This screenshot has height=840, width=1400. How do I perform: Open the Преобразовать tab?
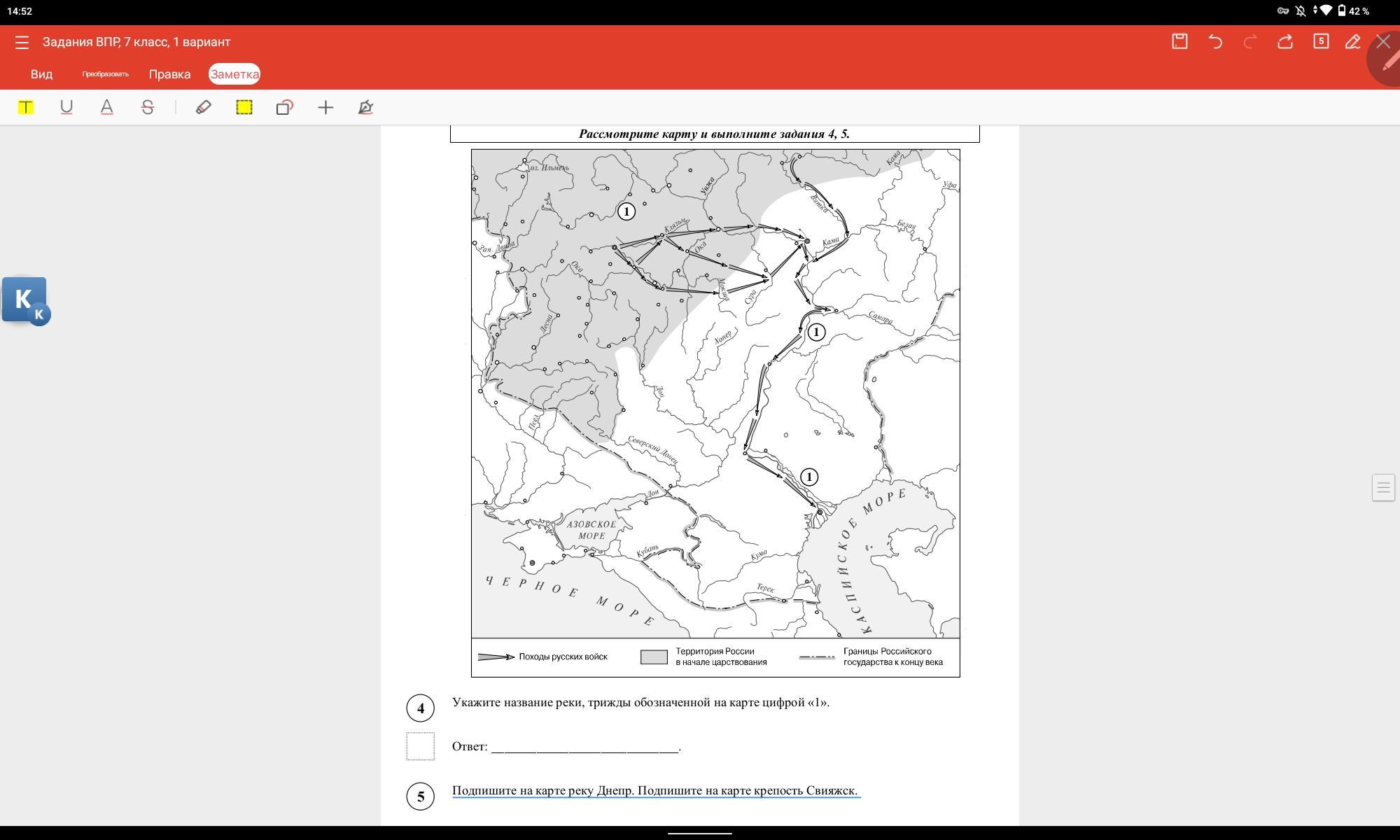pos(105,74)
